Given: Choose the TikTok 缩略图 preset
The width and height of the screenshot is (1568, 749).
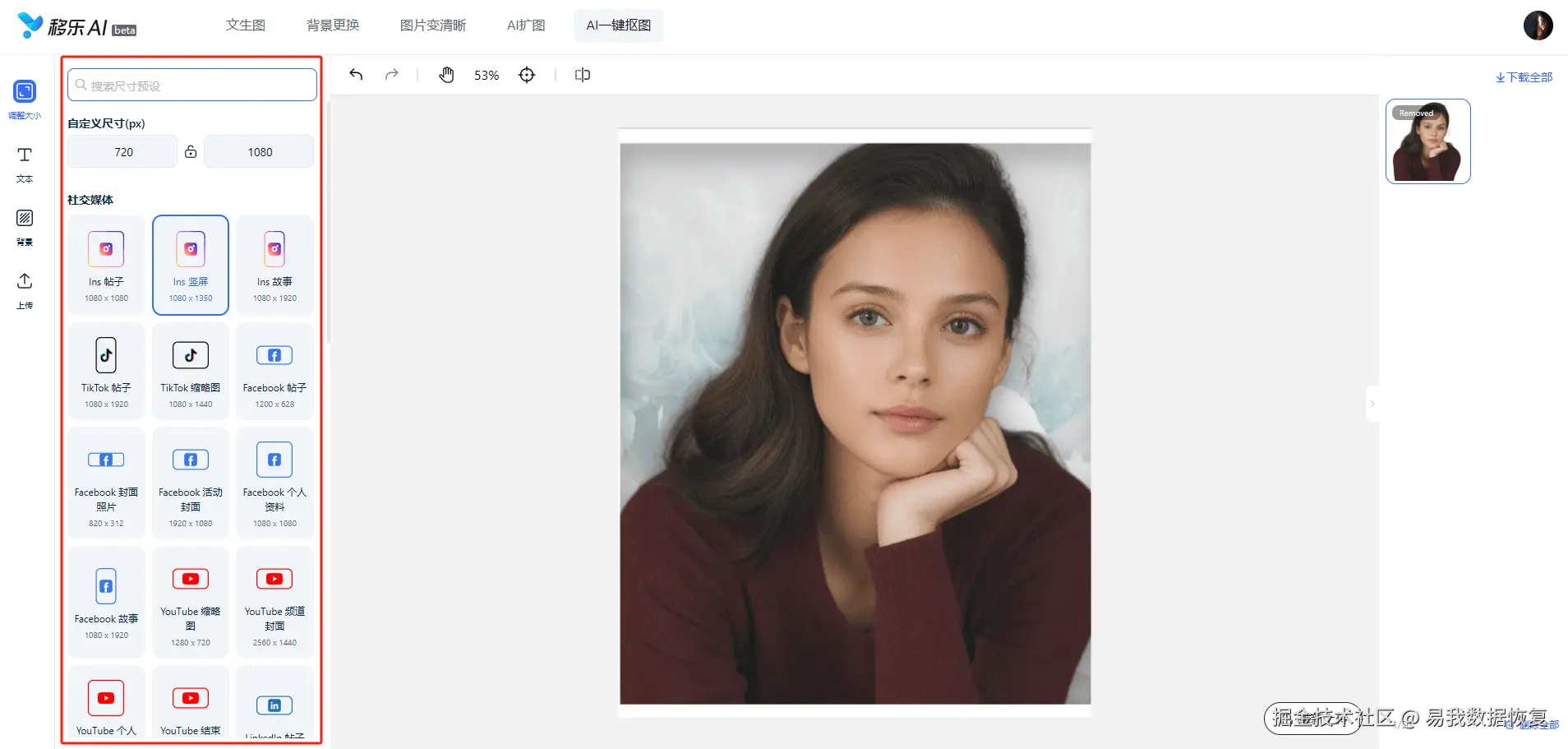Looking at the screenshot, I should tap(191, 372).
